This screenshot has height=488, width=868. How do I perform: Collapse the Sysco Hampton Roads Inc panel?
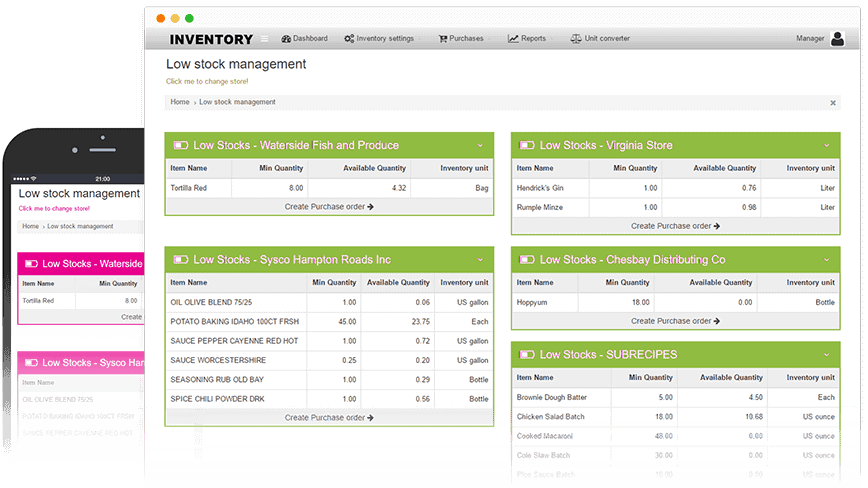(x=480, y=259)
